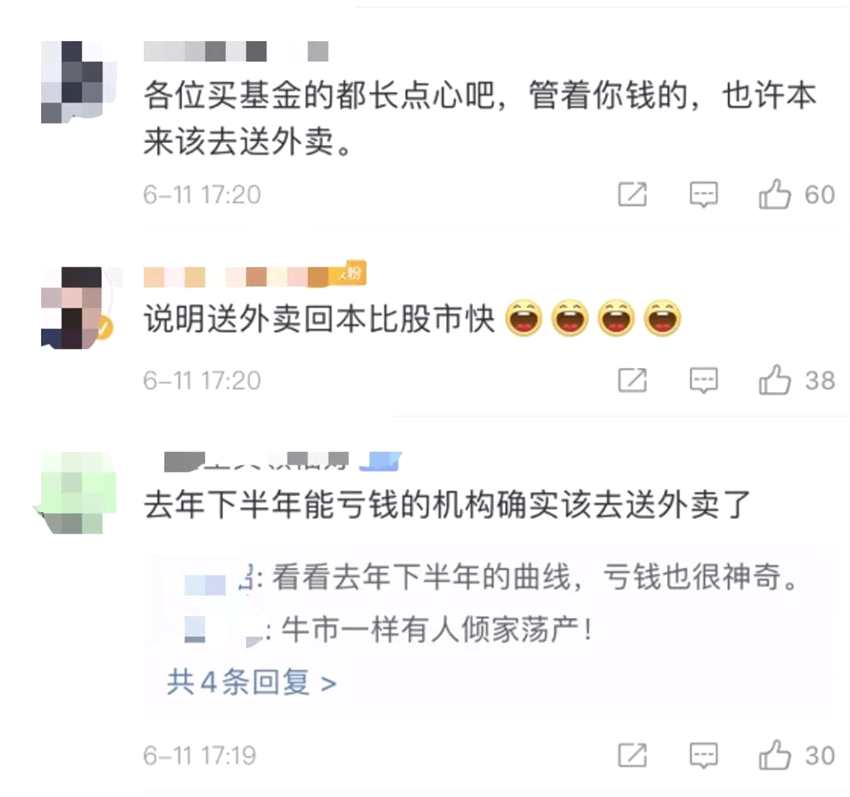Open first commenter's pixelated avatar
Image resolution: width=850 pixels, height=797 pixels.
(x=78, y=81)
